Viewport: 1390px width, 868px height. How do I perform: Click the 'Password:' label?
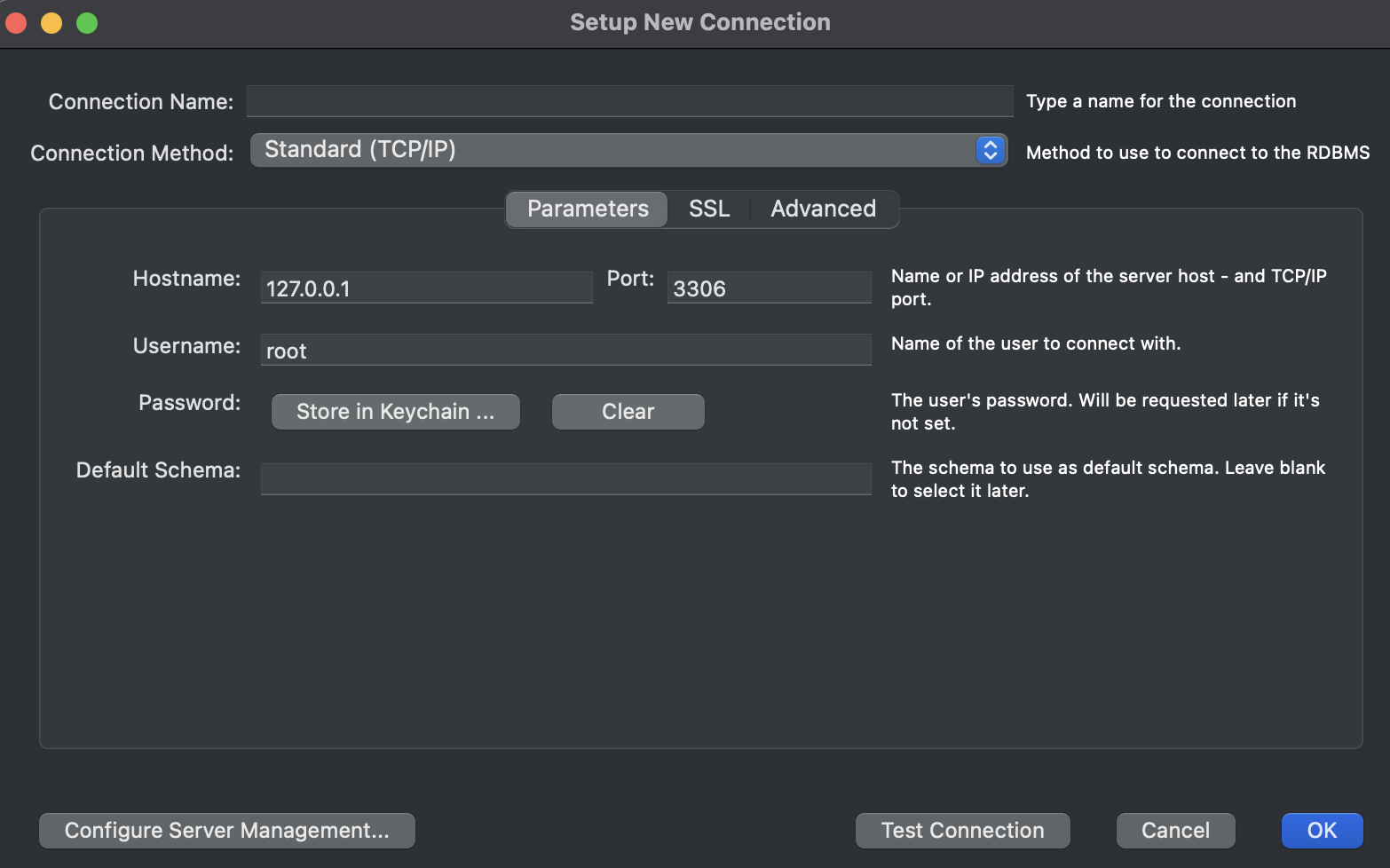(189, 403)
